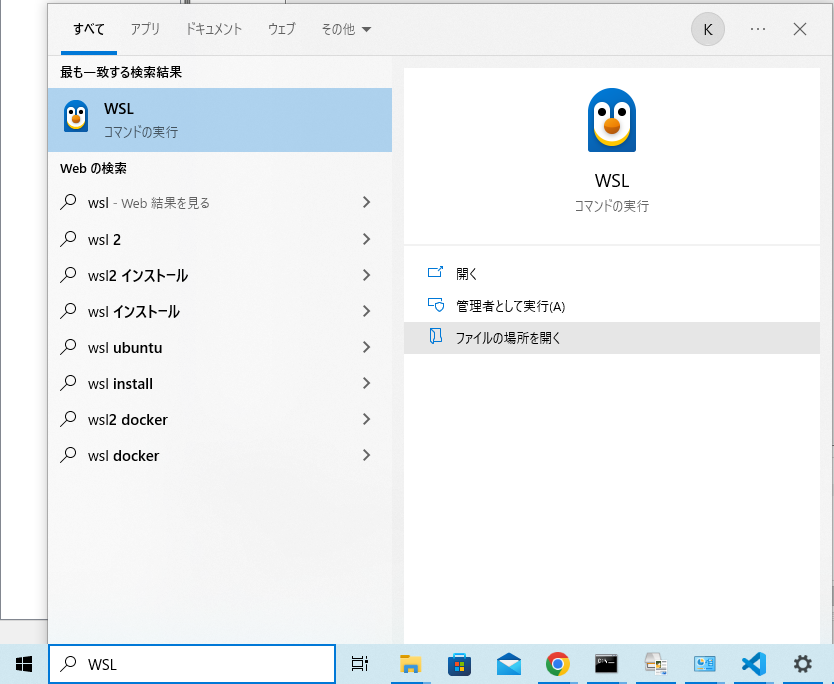Run WSL as administrator (管理者として実行)
Screen dimensions: 834x684
(612, 306)
